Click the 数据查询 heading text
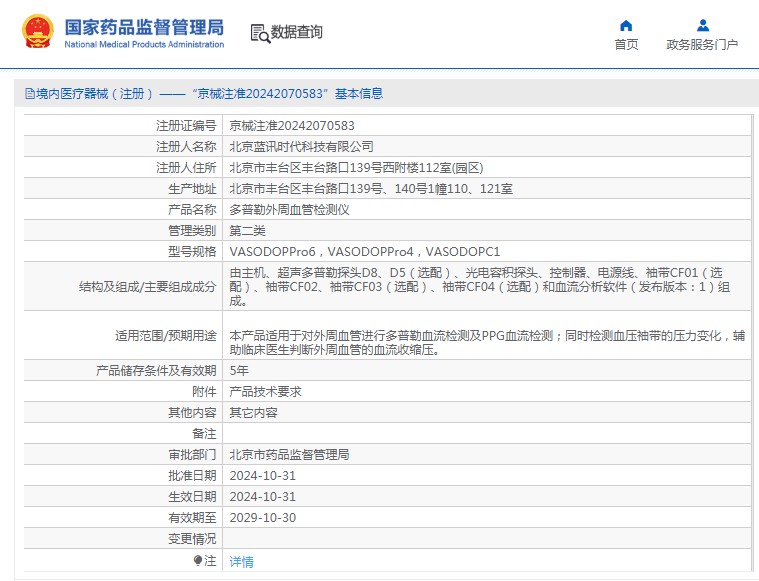The height and width of the screenshot is (581, 759). point(297,32)
